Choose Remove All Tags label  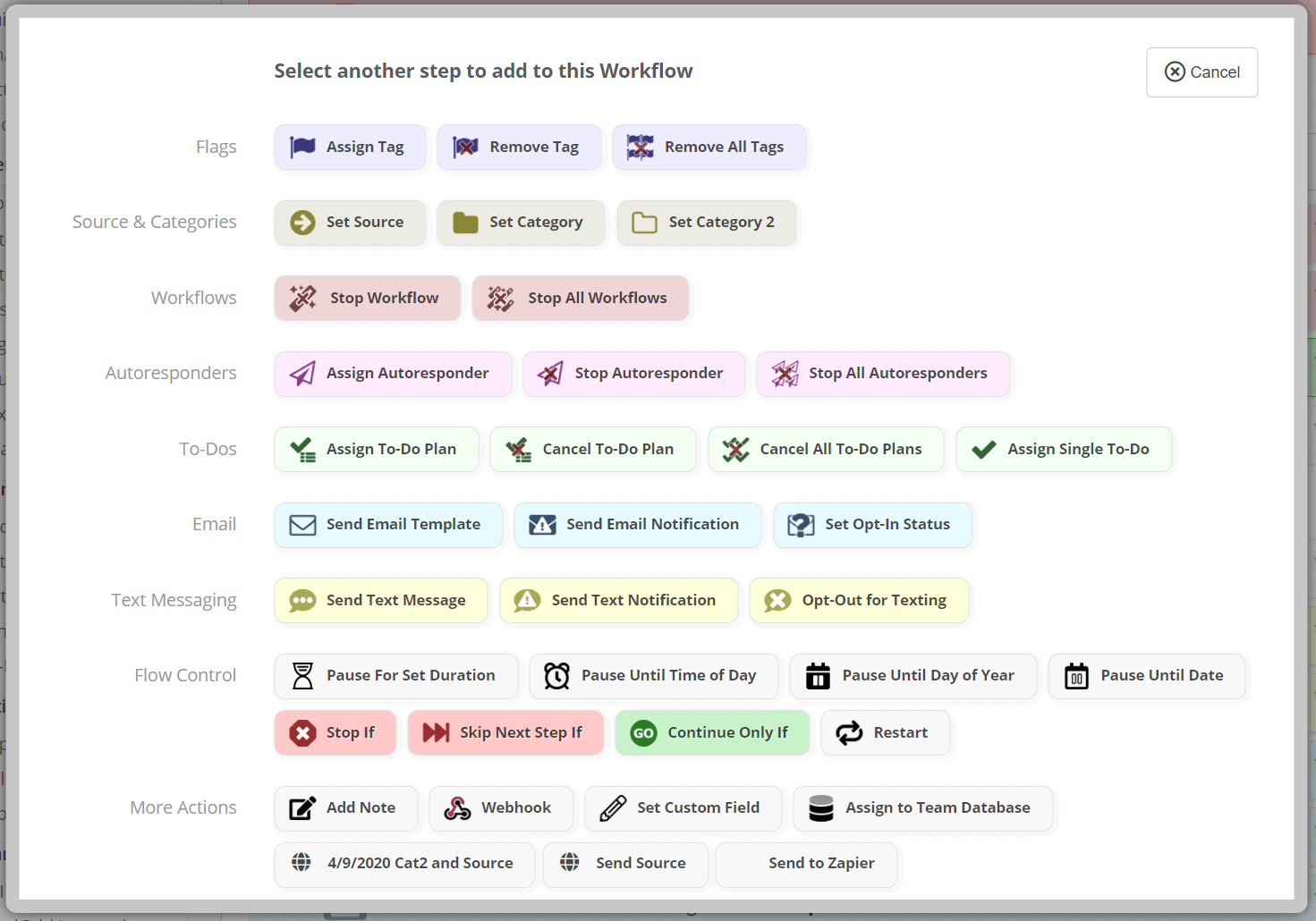(x=724, y=147)
